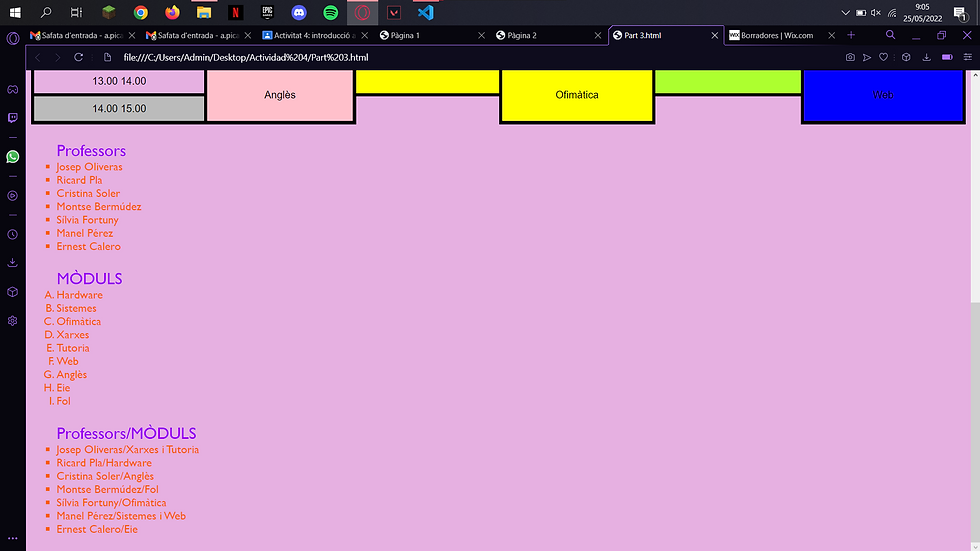This screenshot has height=551, width=980.
Task: Open Extensions cube in sidebar
Action: click(12, 292)
